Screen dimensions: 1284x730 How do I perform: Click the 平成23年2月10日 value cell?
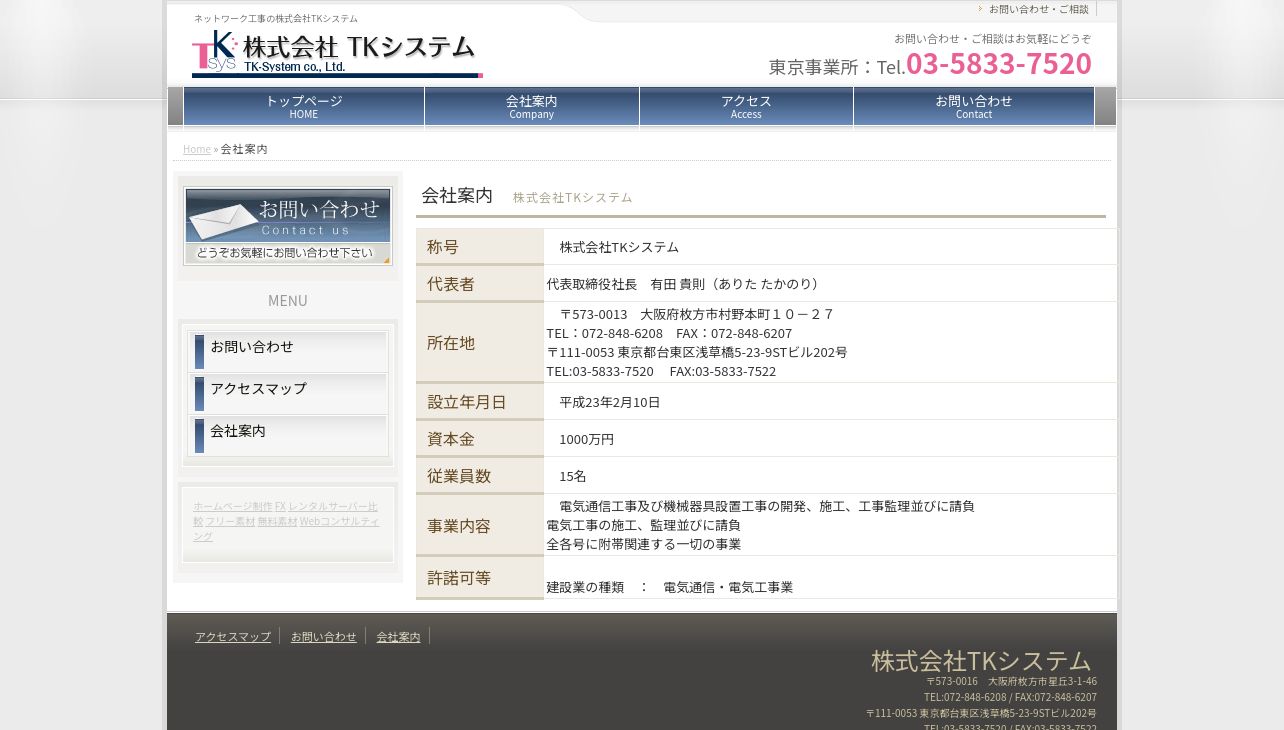[831, 402]
